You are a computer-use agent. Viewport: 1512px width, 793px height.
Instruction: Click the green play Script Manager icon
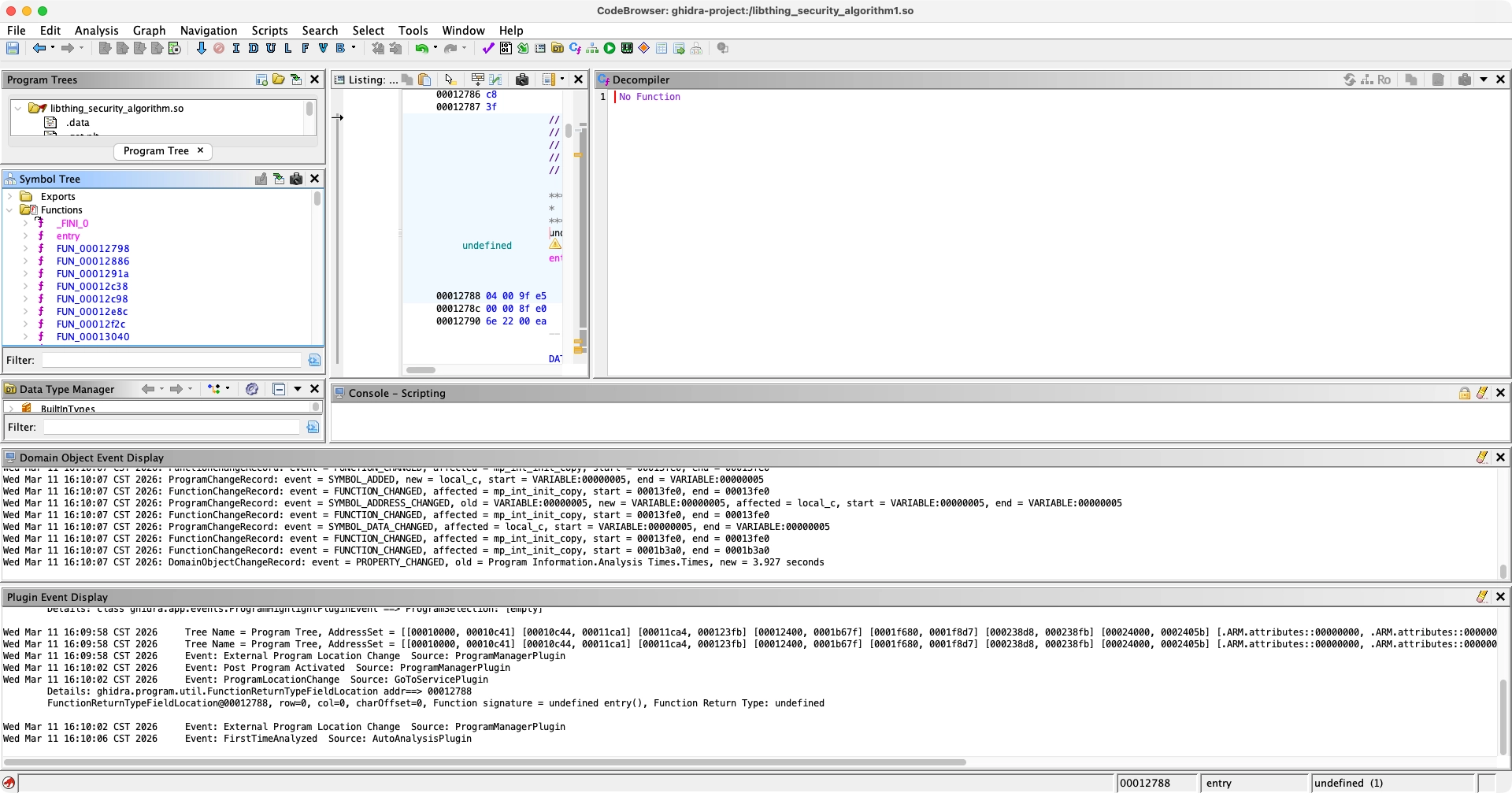tap(610, 48)
